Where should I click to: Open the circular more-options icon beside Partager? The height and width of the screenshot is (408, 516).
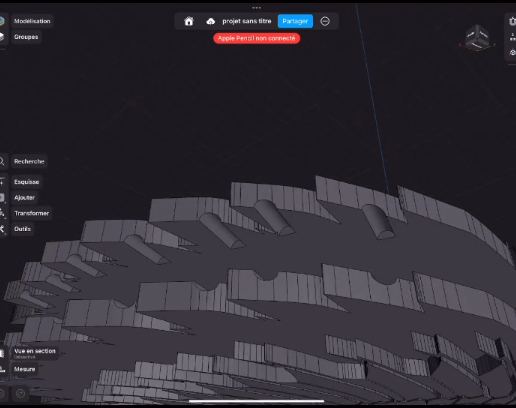[325, 21]
